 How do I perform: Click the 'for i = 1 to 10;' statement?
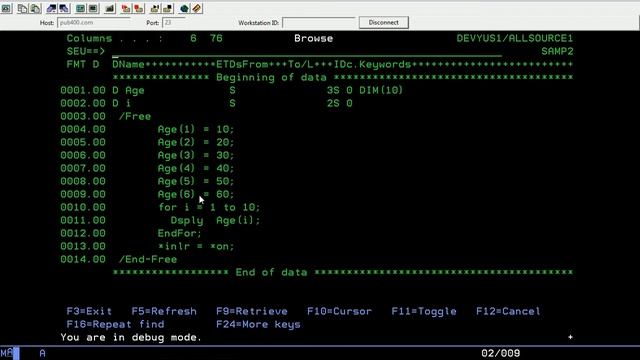(x=209, y=208)
